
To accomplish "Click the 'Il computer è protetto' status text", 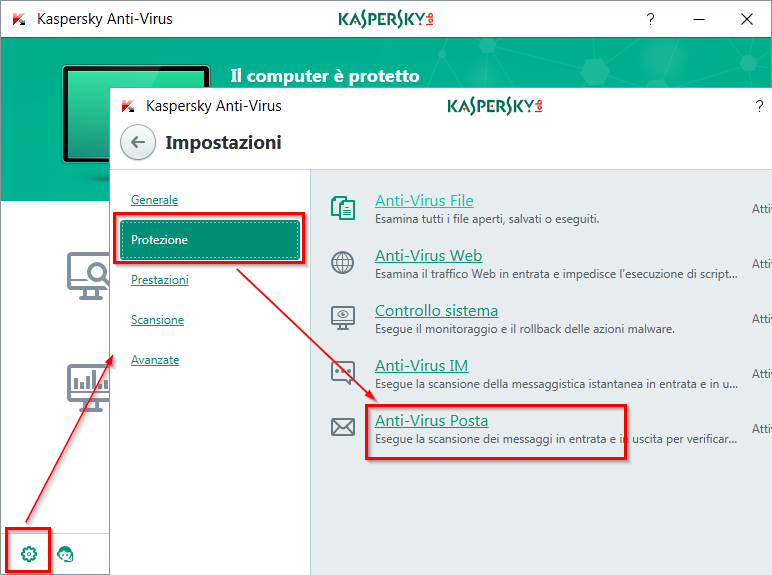I will (x=325, y=76).
